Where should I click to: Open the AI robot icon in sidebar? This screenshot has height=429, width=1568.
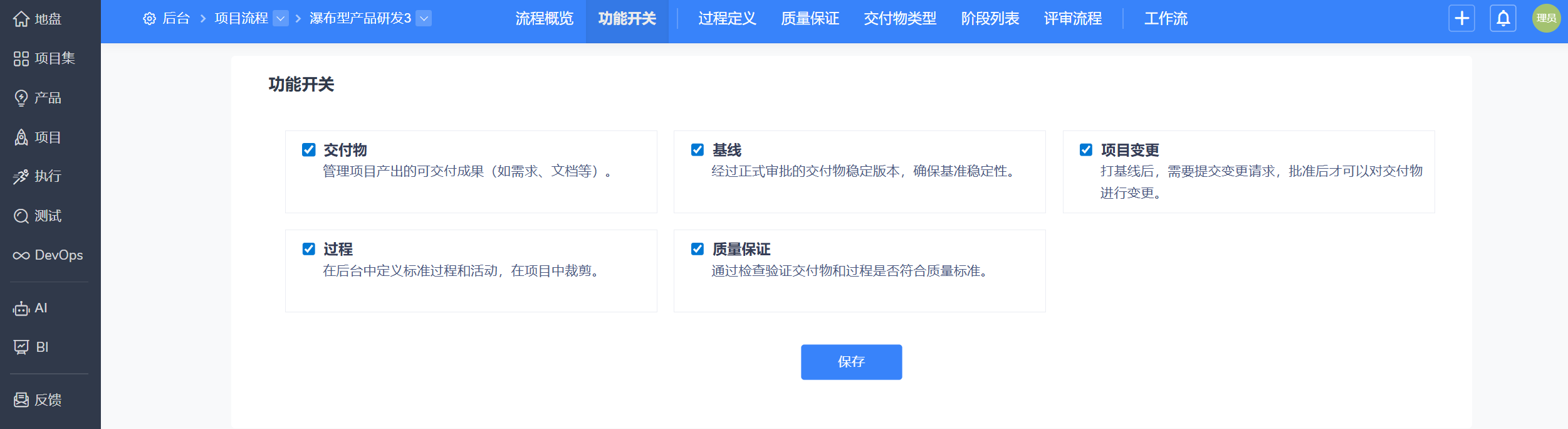pyautogui.click(x=21, y=309)
